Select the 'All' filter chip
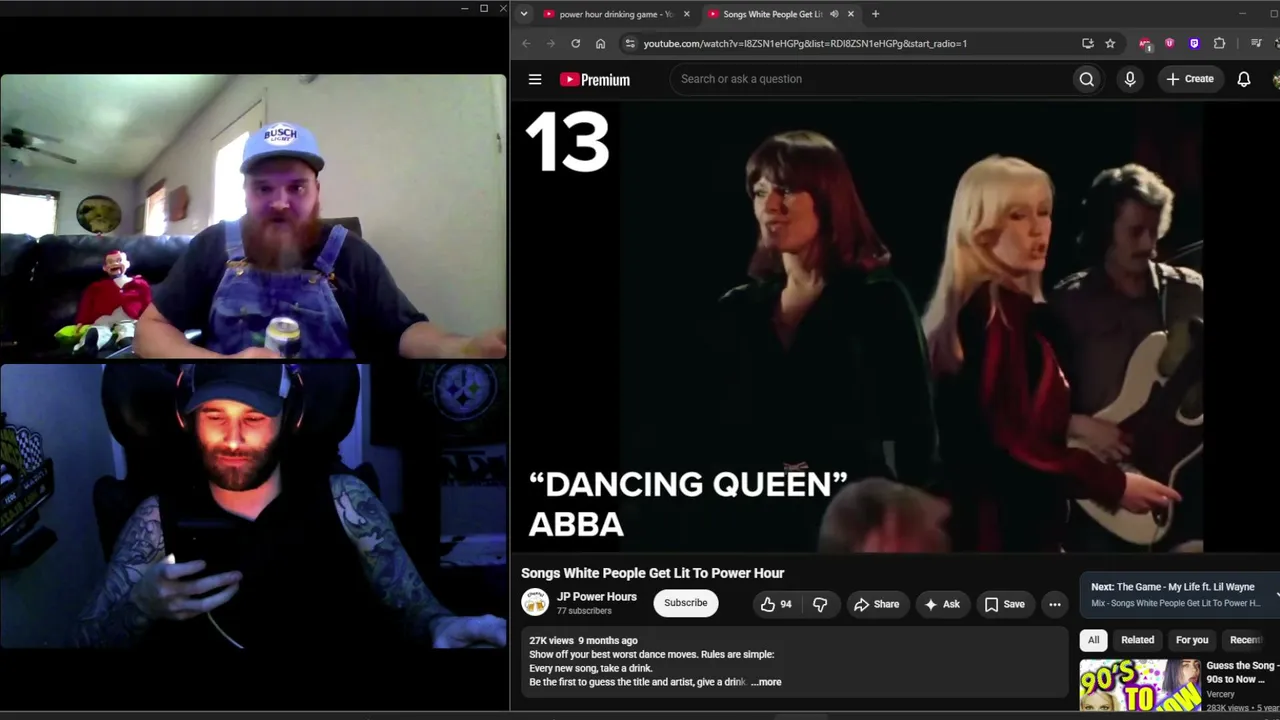The width and height of the screenshot is (1280, 720). click(1093, 640)
